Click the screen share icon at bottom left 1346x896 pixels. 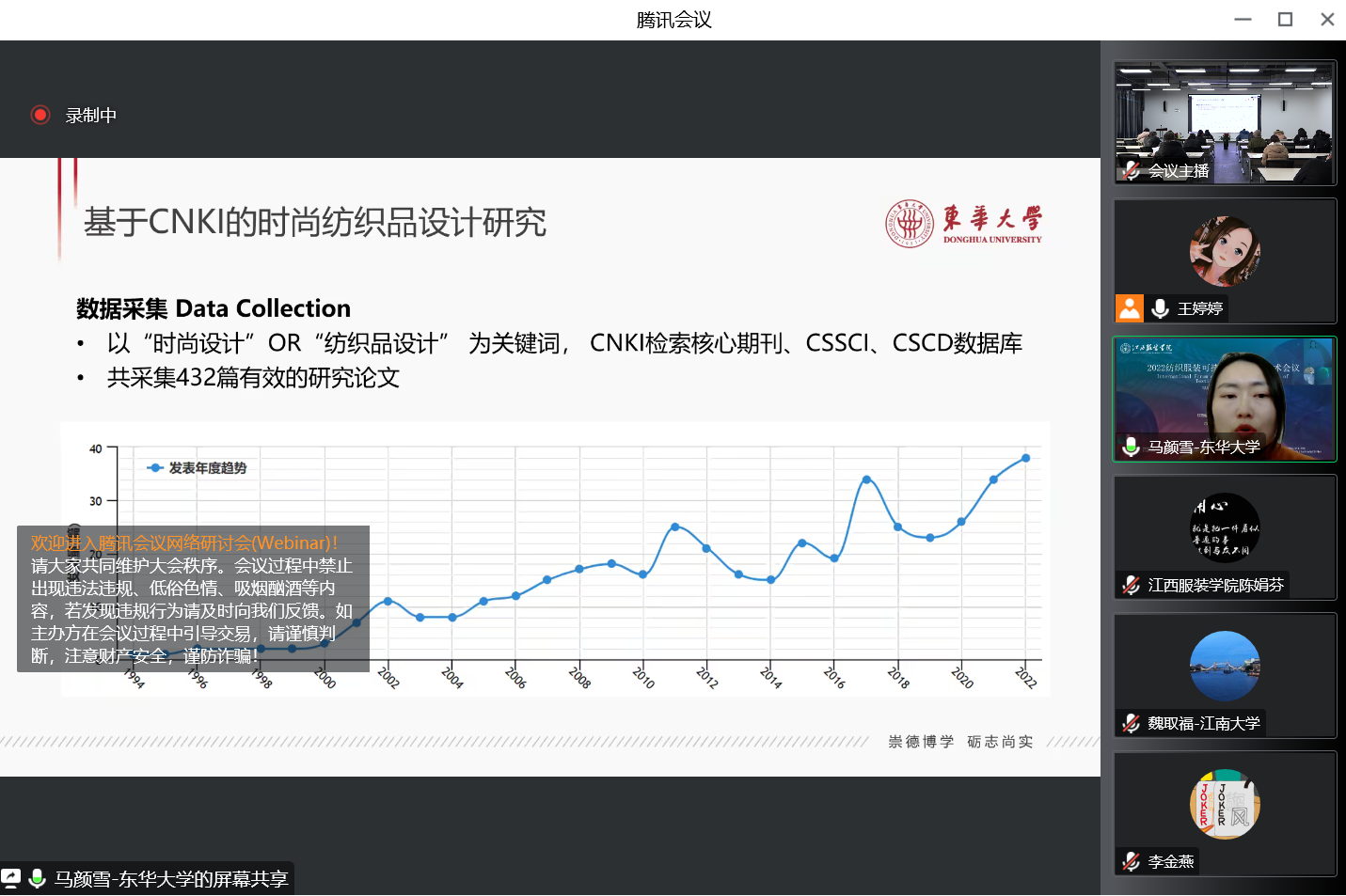click(11, 878)
